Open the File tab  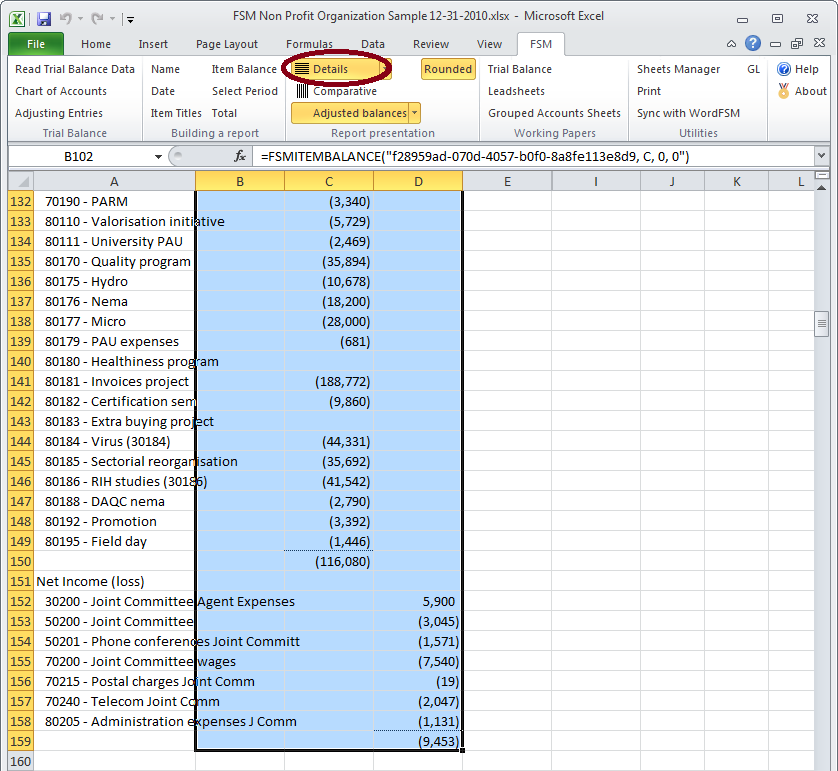pyautogui.click(x=36, y=44)
